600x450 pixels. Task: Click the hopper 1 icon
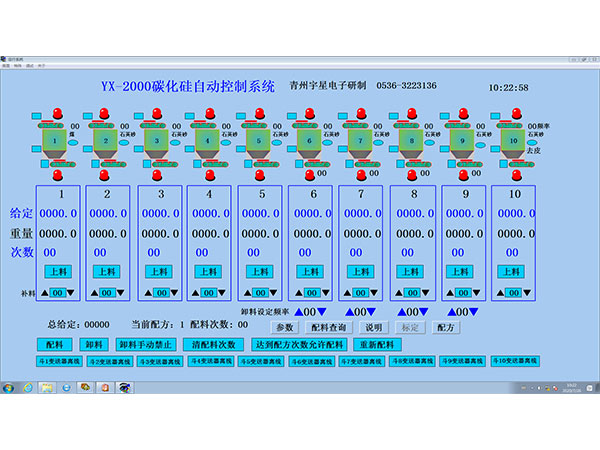pyautogui.click(x=57, y=142)
